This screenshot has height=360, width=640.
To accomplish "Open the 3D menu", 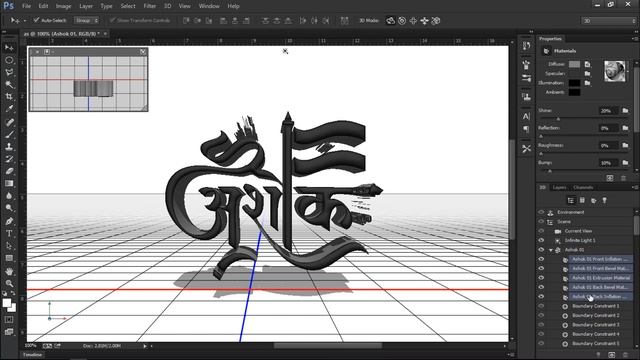I will click(167, 6).
